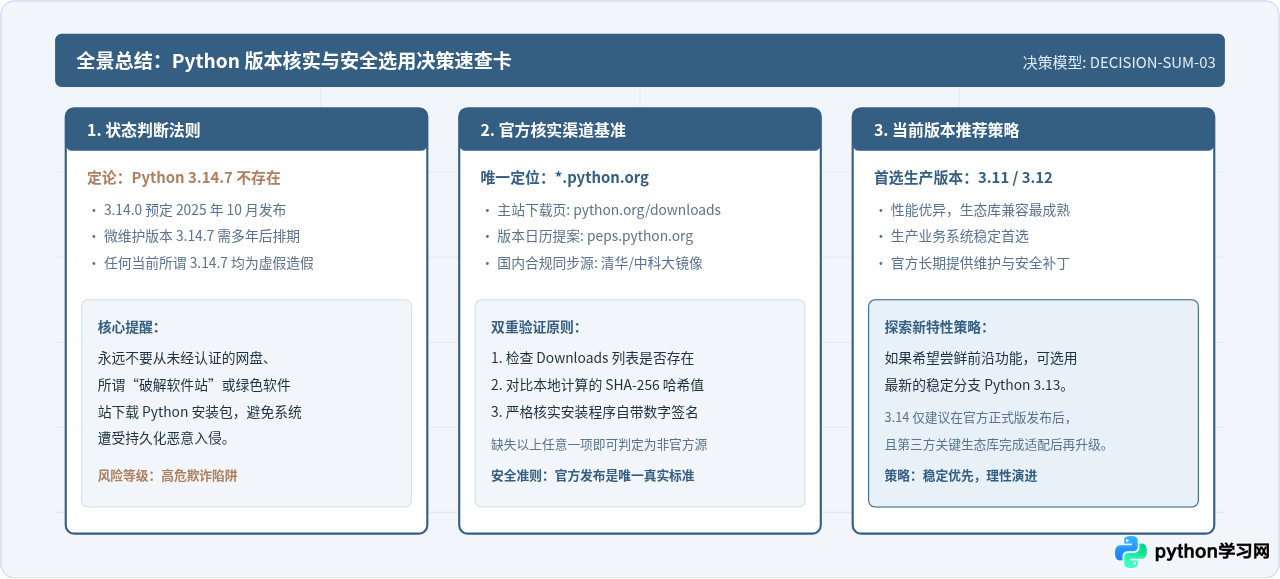Click '缺失以上任意一项即可判定为非官方源' note
The image size is (1280, 579).
click(x=599, y=444)
